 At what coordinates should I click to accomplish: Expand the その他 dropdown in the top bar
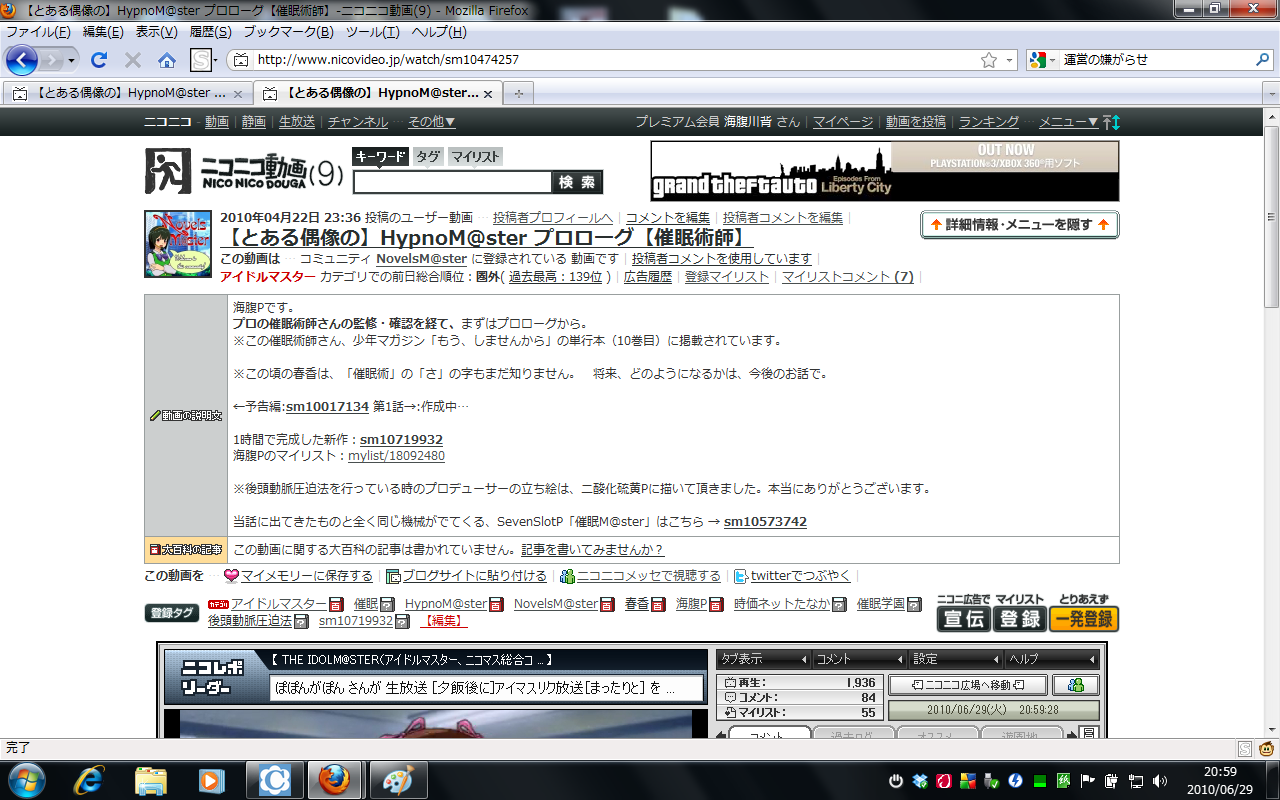click(x=431, y=122)
